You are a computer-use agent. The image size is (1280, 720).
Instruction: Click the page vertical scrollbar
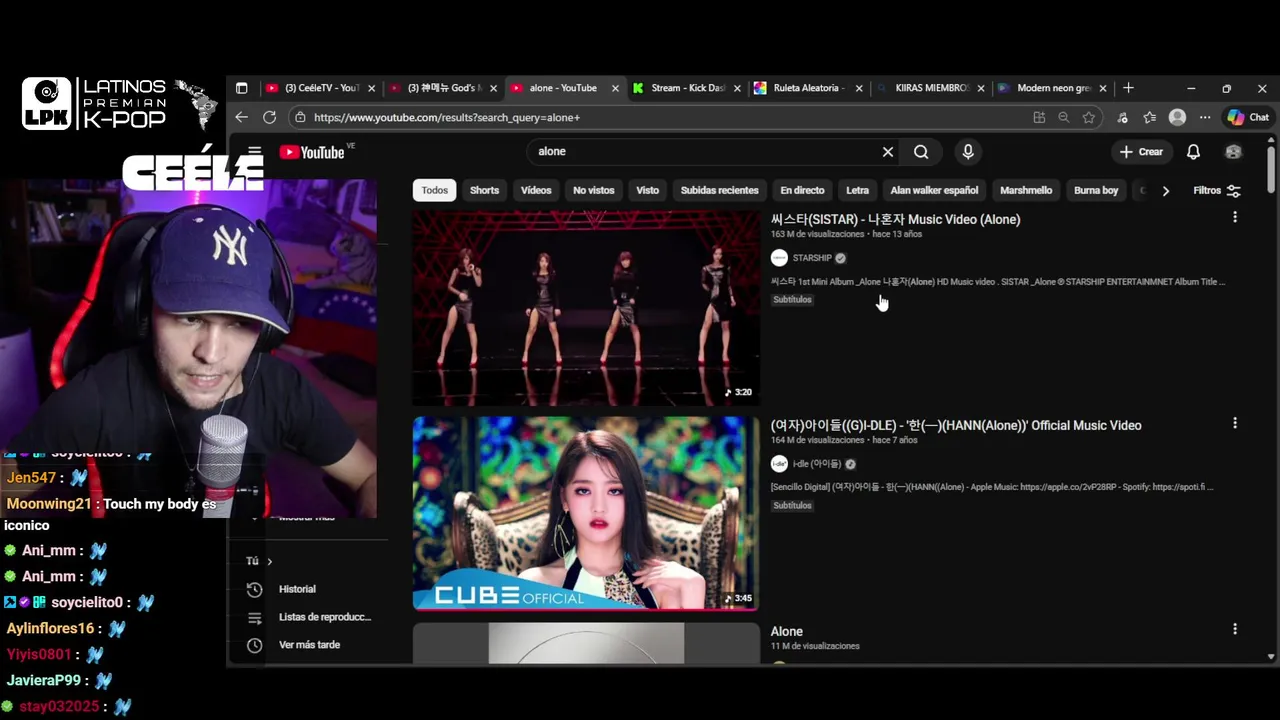pyautogui.click(x=1271, y=170)
